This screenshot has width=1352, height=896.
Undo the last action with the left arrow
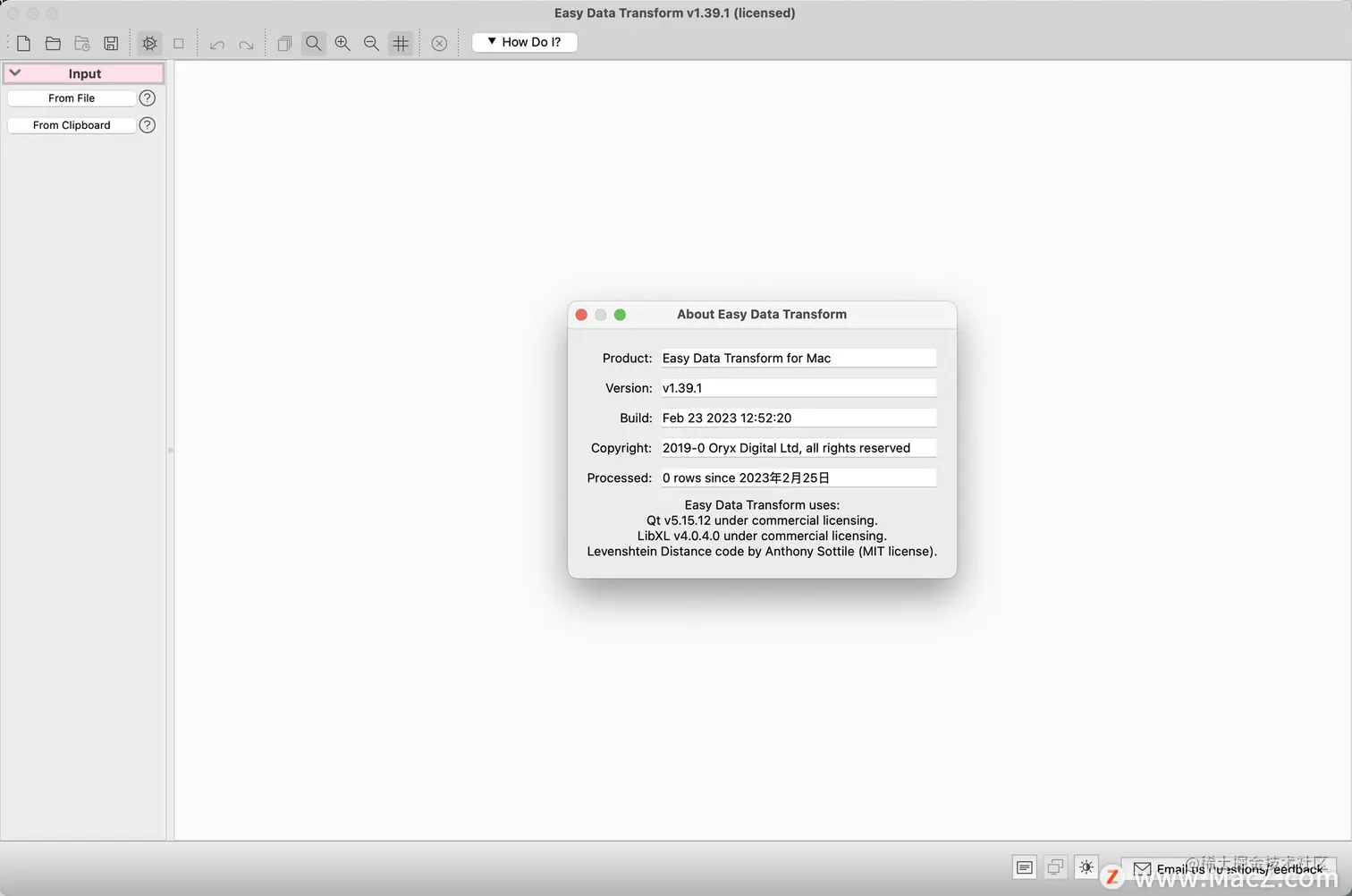216,44
